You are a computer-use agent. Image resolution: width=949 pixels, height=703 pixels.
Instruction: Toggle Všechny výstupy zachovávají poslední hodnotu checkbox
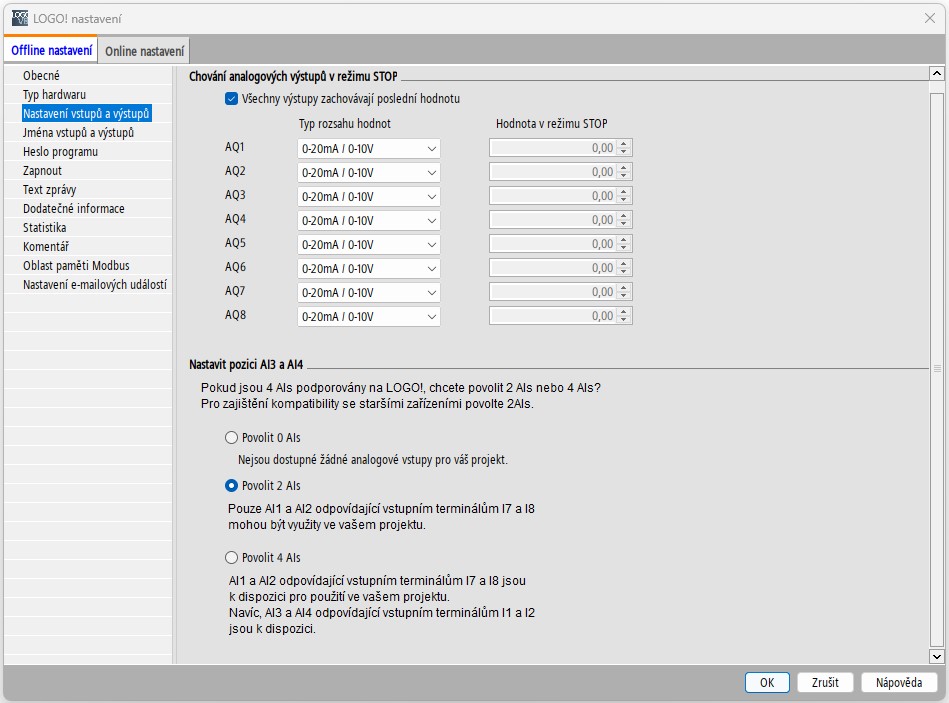(231, 99)
